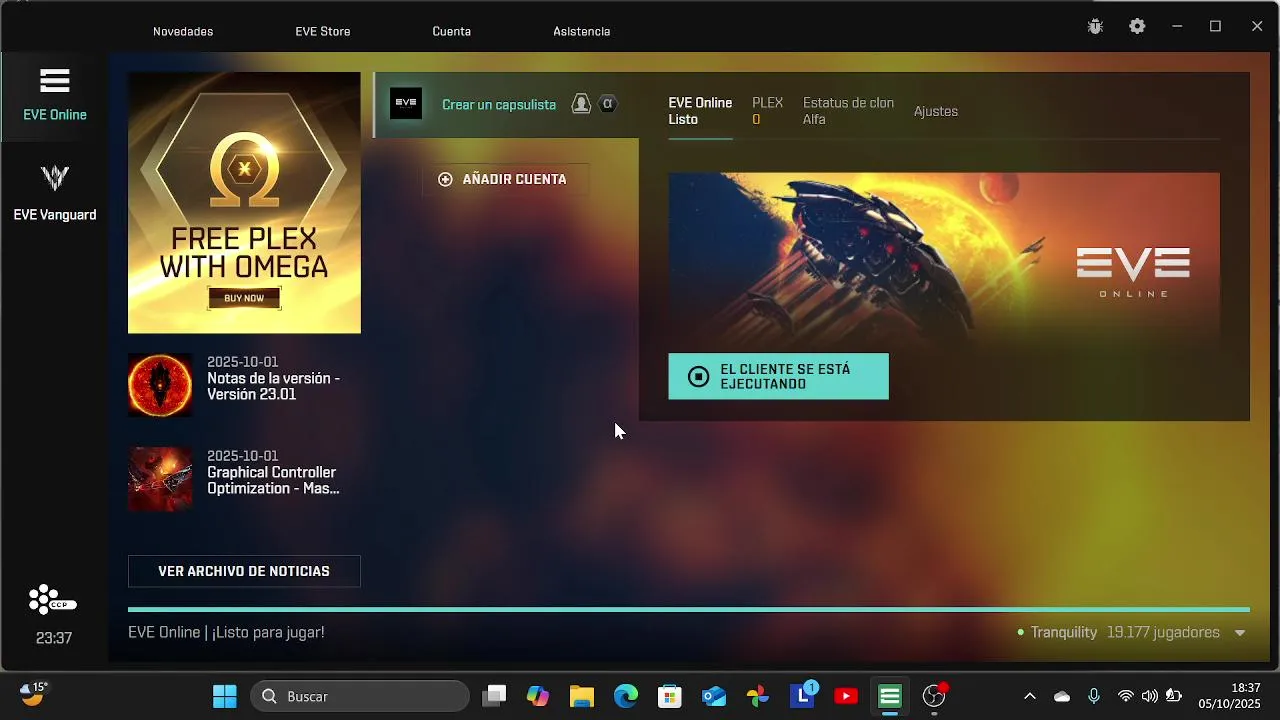
Task: Show hidden system tray icons
Action: 1030,696
